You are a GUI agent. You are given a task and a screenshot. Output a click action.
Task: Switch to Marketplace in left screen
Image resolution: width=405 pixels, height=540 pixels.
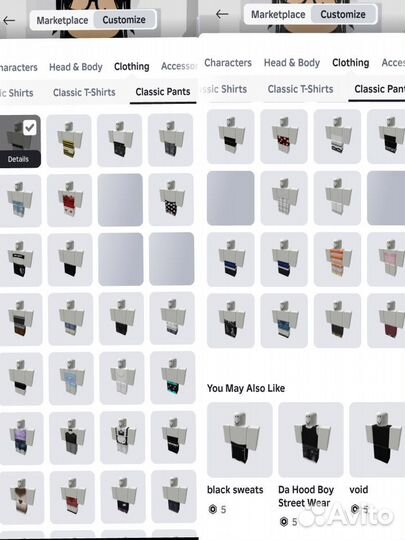[x=62, y=20]
